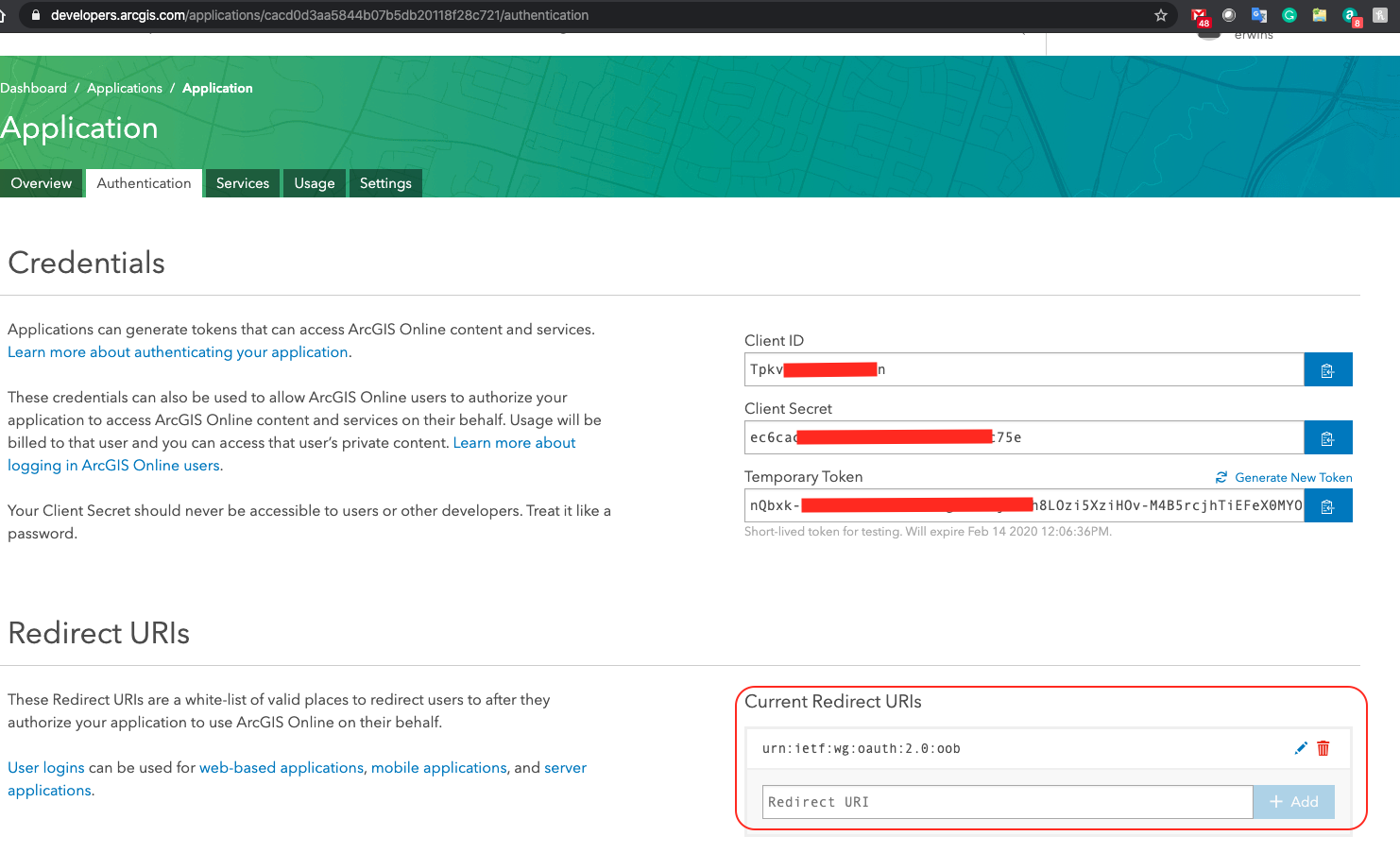The image size is (1400, 853).
Task: Follow the 'mobile applications' link
Action: click(439, 768)
